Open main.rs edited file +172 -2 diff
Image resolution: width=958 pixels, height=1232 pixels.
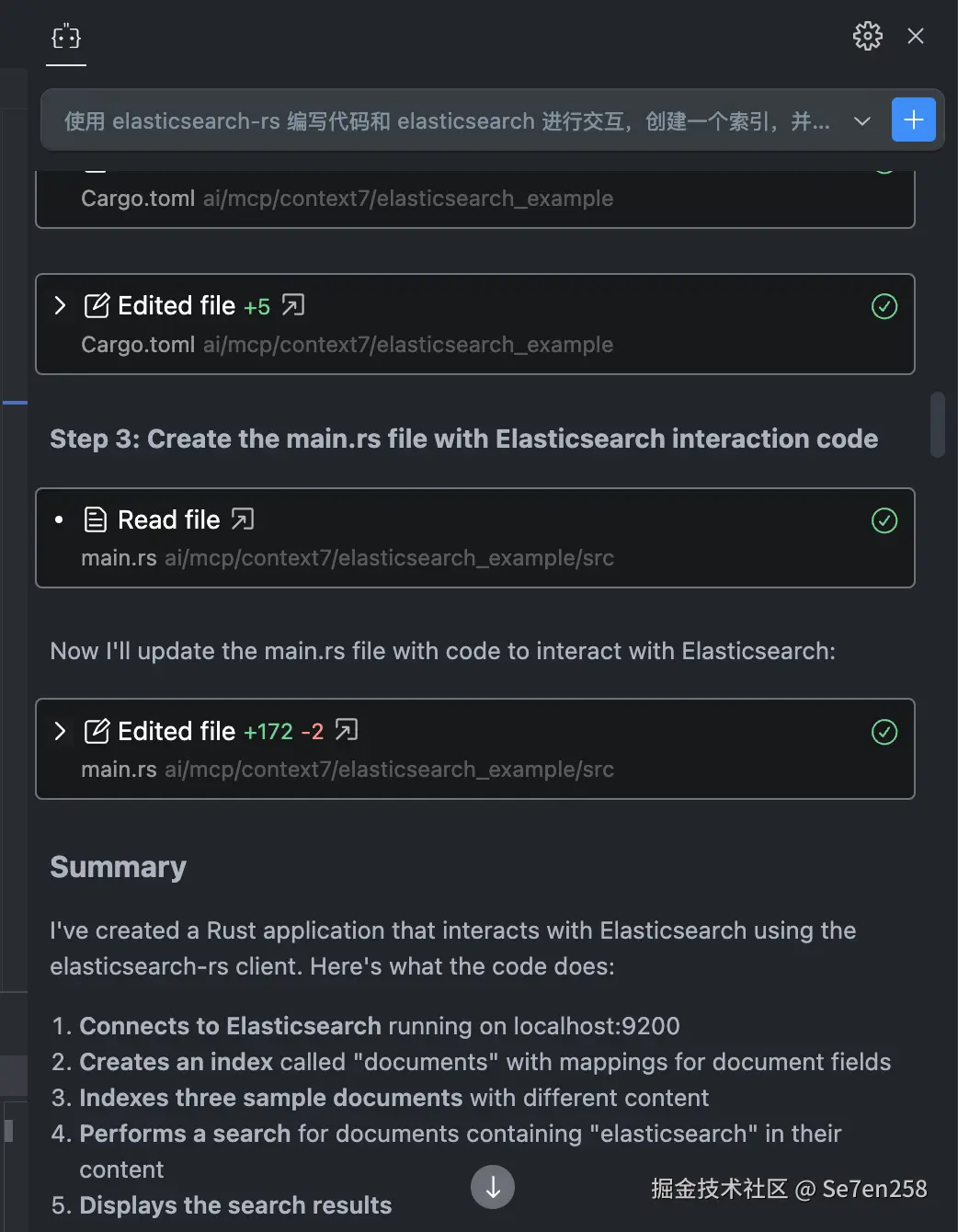(x=347, y=730)
